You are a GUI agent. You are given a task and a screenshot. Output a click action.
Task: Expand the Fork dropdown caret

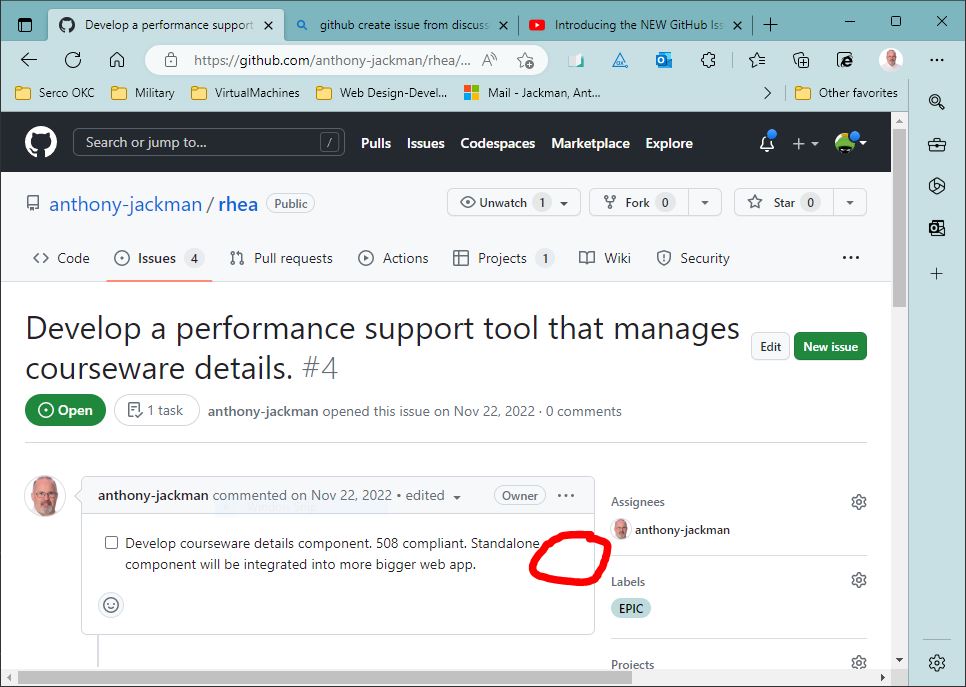tap(707, 201)
